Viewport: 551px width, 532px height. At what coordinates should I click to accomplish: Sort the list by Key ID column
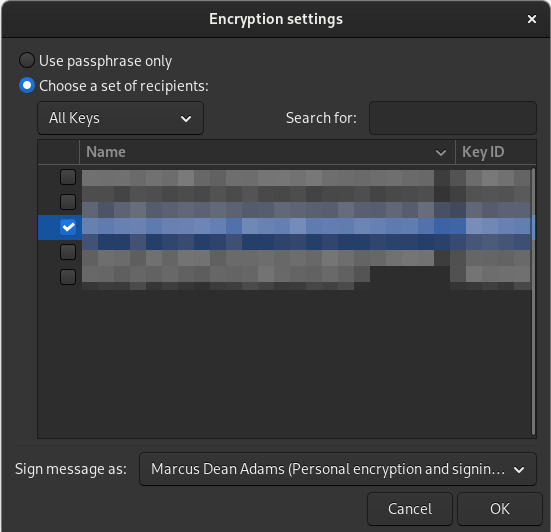click(x=495, y=152)
